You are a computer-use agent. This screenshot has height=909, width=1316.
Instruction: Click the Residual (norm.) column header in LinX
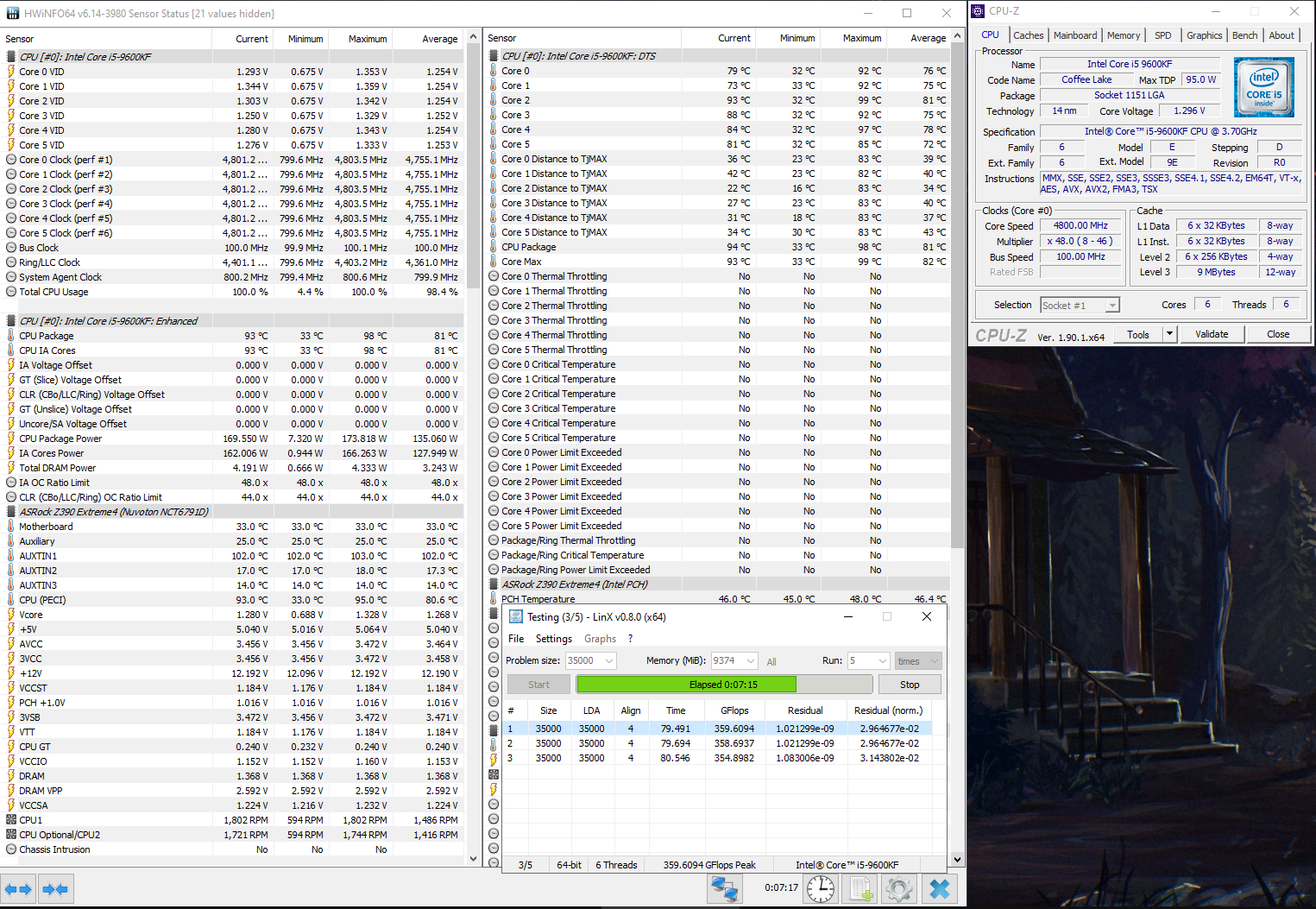888,710
